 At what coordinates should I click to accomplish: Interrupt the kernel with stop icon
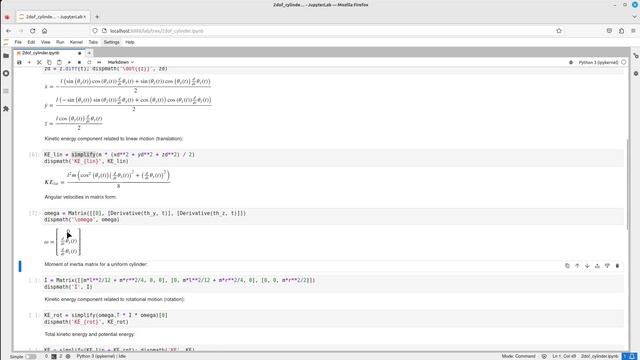[79, 62]
